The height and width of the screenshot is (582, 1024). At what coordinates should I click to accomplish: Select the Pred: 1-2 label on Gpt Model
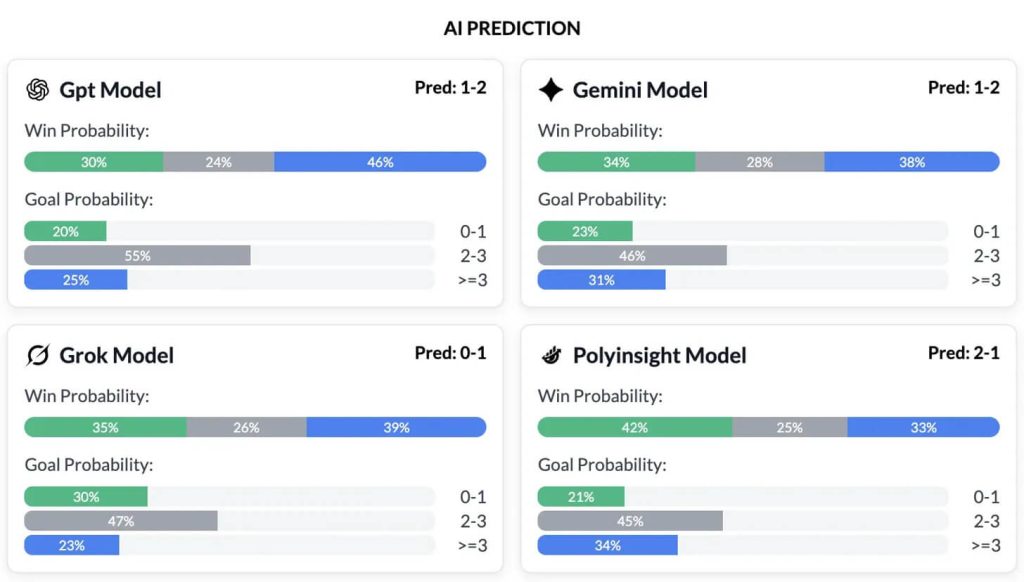(451, 88)
